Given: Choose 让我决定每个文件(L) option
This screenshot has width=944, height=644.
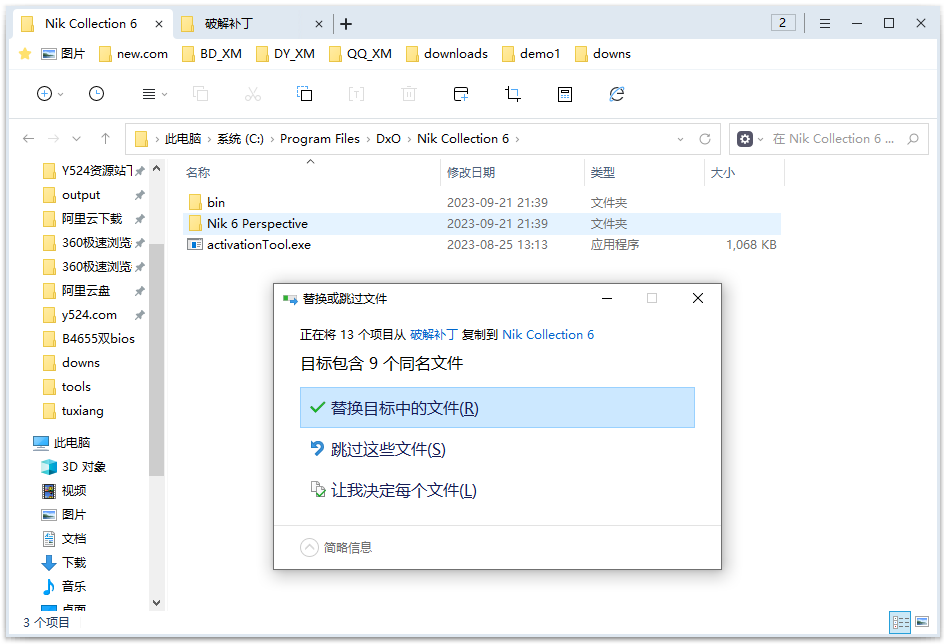Looking at the screenshot, I should coord(497,491).
